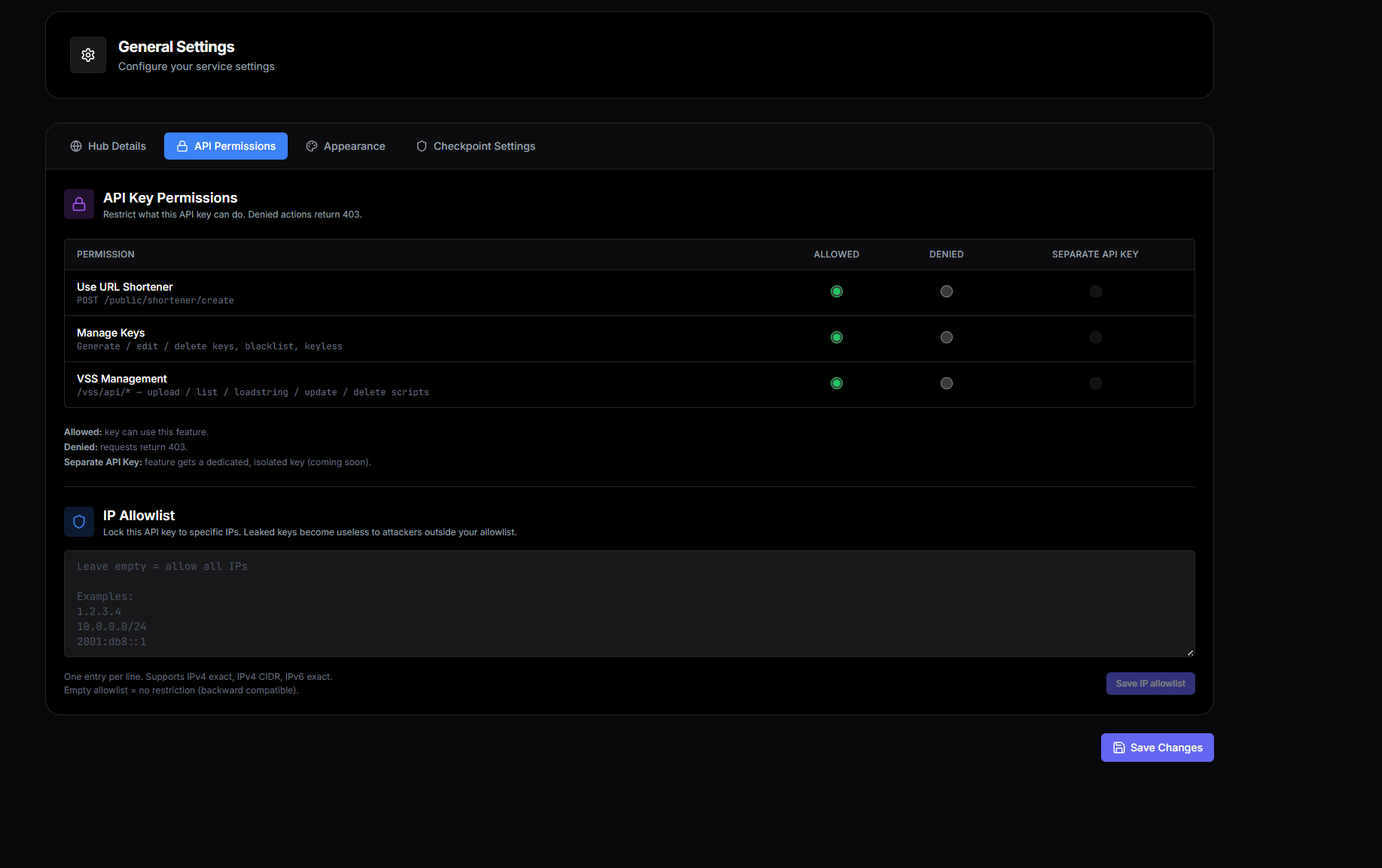The image size is (1382, 868).
Task: Click the 'One entry per line' help text
Action: point(198,677)
